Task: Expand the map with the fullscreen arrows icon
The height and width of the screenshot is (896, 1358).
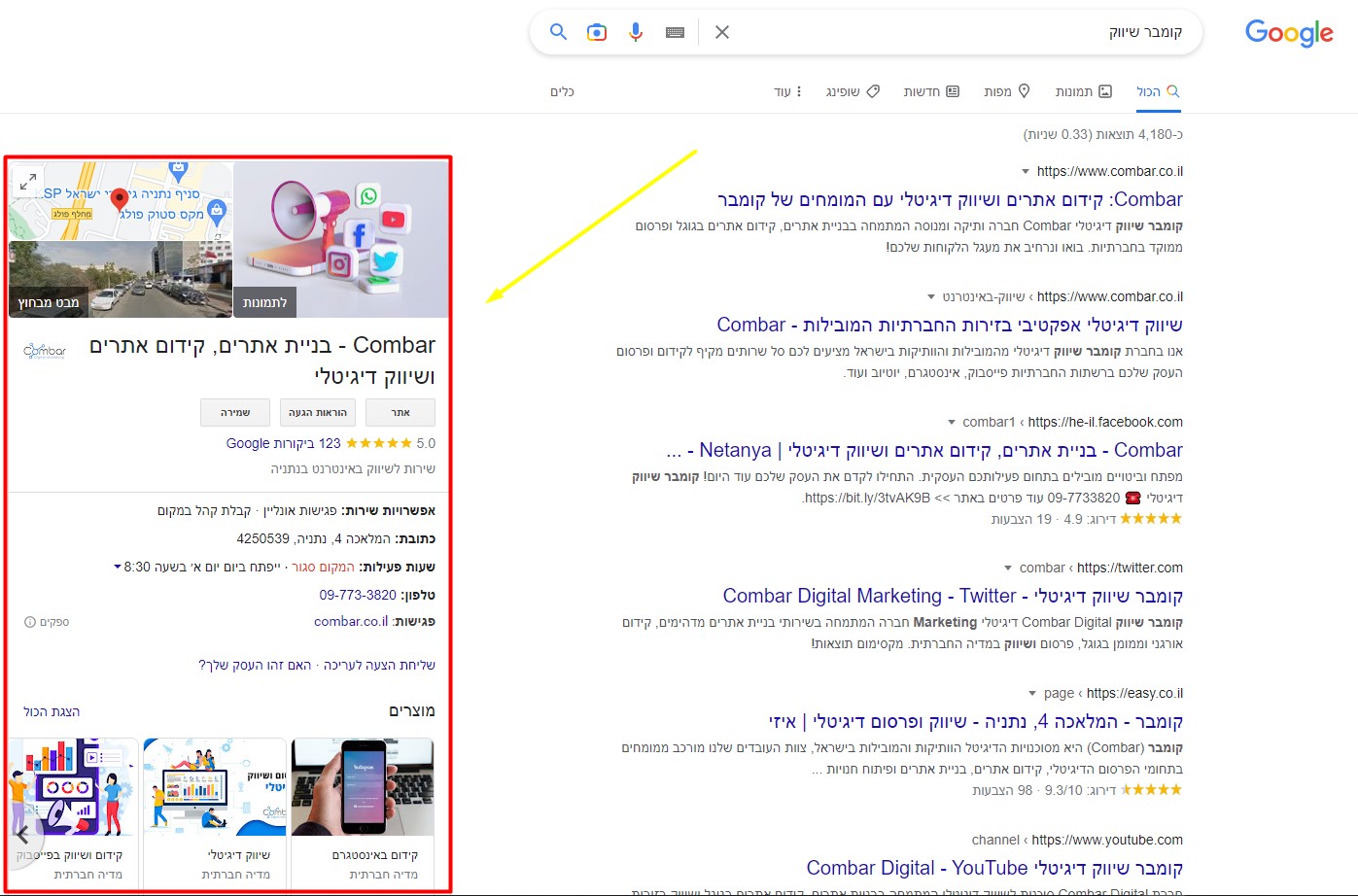Action: click(28, 180)
